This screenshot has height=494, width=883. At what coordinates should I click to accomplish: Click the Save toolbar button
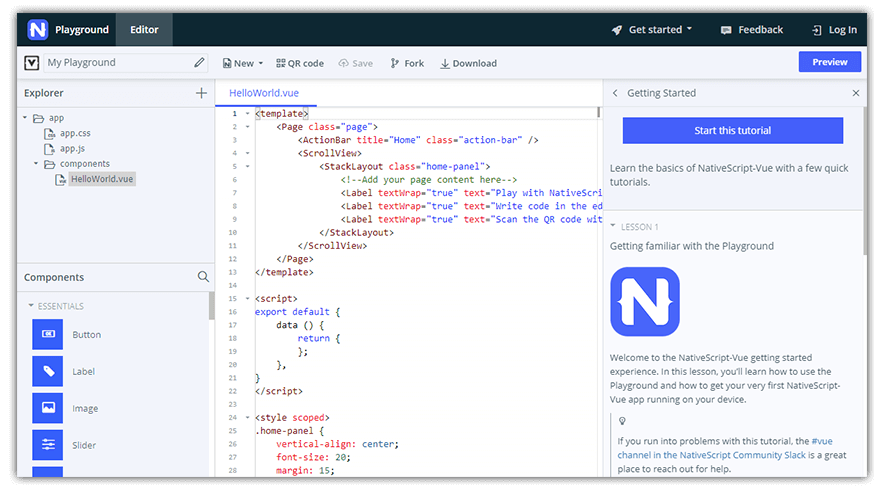[355, 63]
